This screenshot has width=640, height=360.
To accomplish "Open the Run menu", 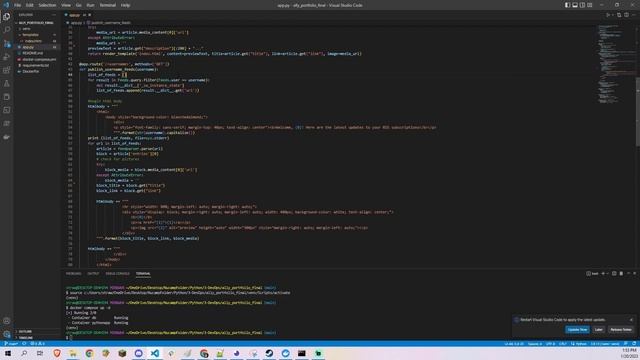I will point(91,5).
